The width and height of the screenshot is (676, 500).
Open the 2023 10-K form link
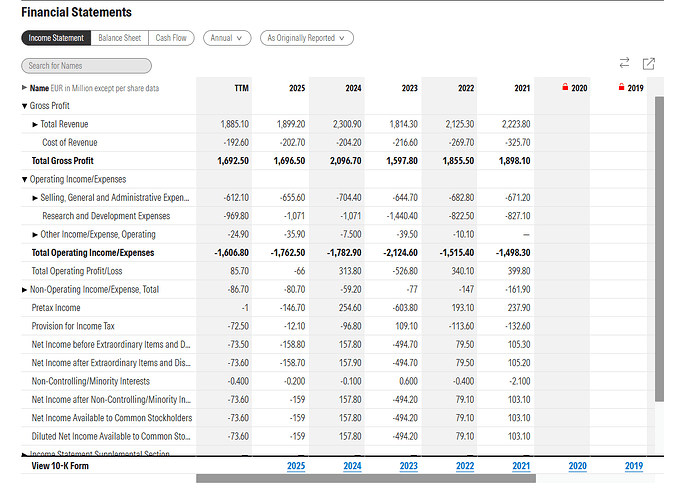tap(408, 466)
